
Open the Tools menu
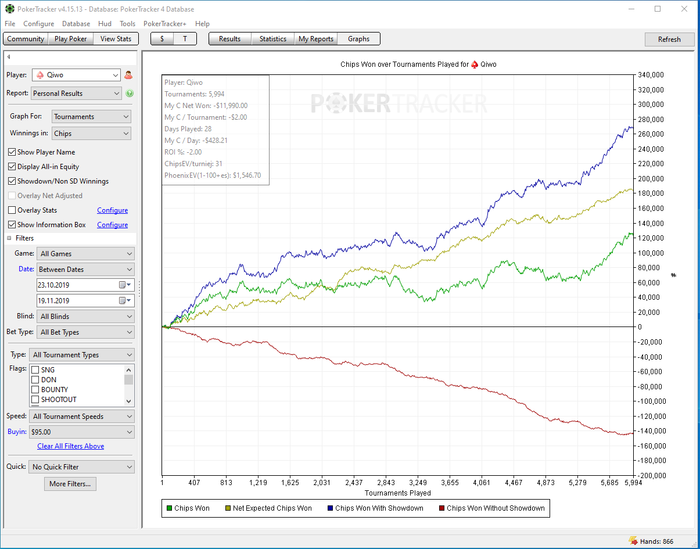coord(127,24)
